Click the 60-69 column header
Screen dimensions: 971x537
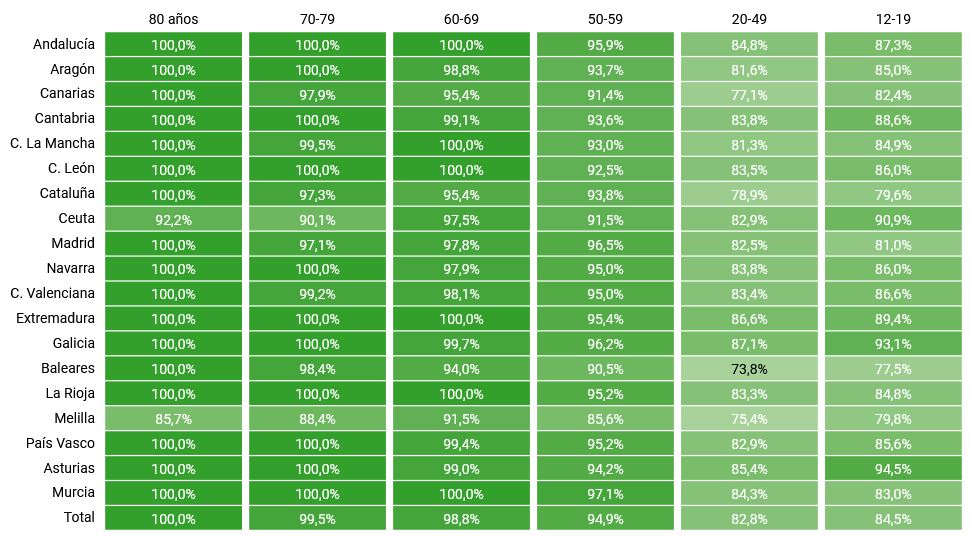tap(461, 19)
